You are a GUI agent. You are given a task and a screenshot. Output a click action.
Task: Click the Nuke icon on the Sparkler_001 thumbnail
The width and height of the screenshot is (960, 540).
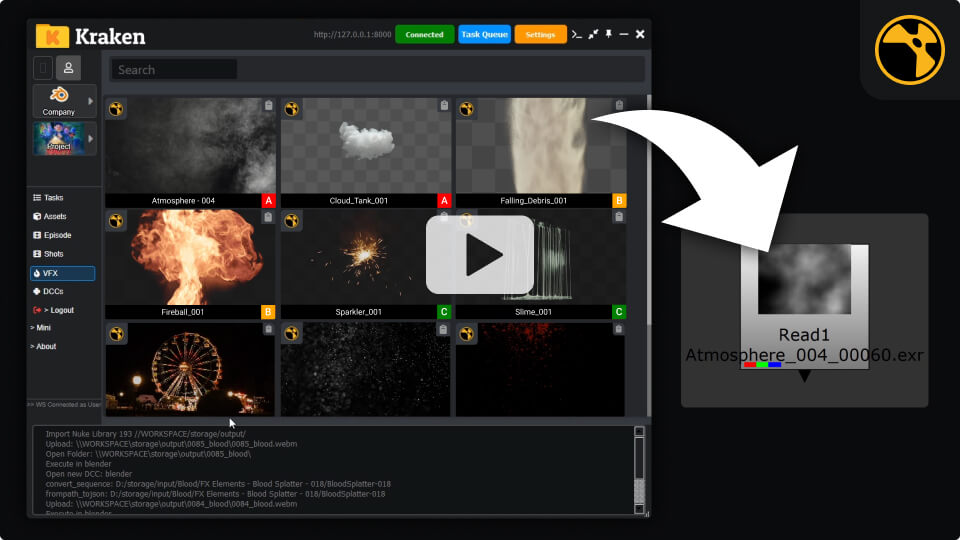point(293,220)
